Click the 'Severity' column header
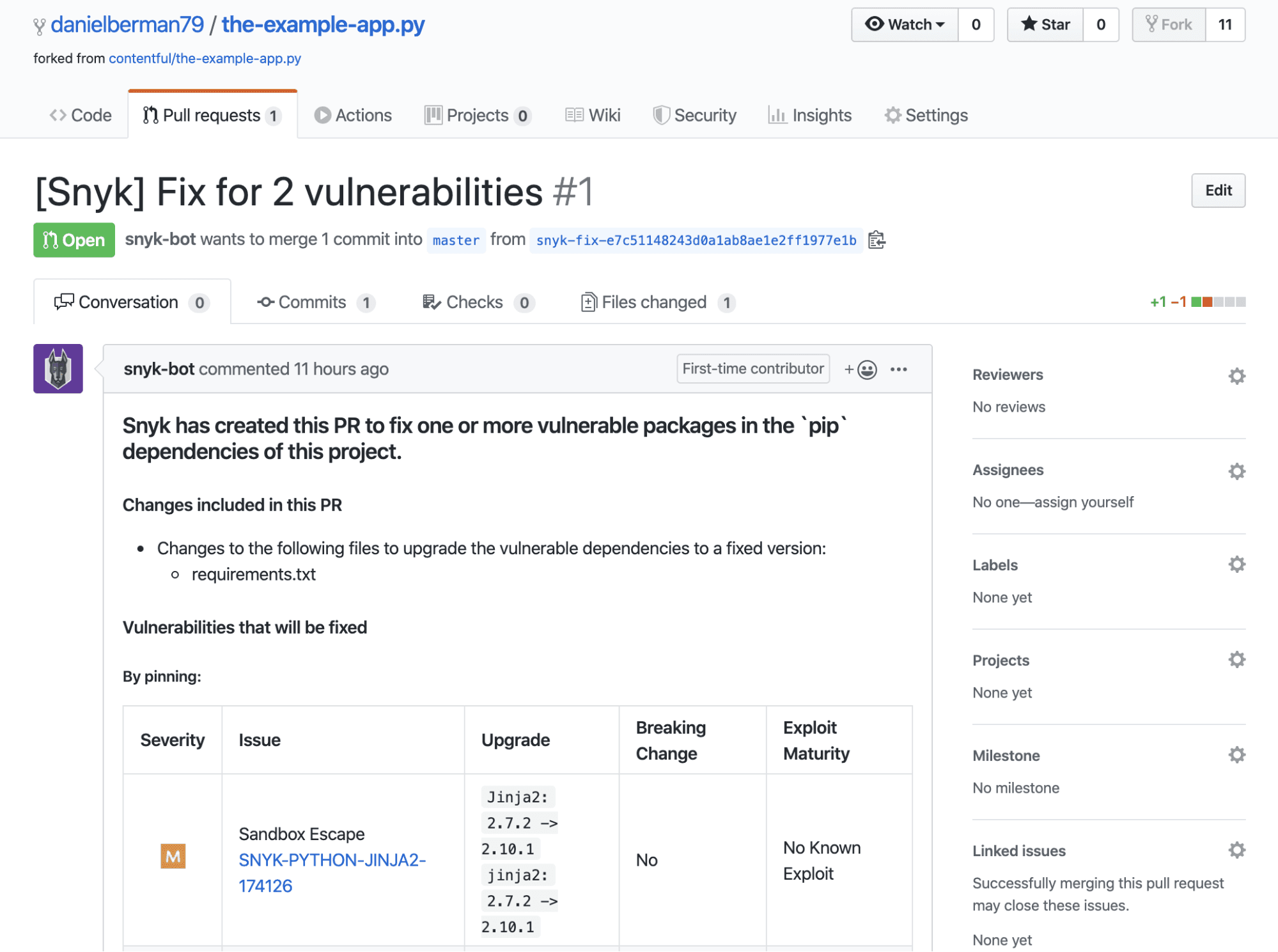 pyautogui.click(x=173, y=740)
